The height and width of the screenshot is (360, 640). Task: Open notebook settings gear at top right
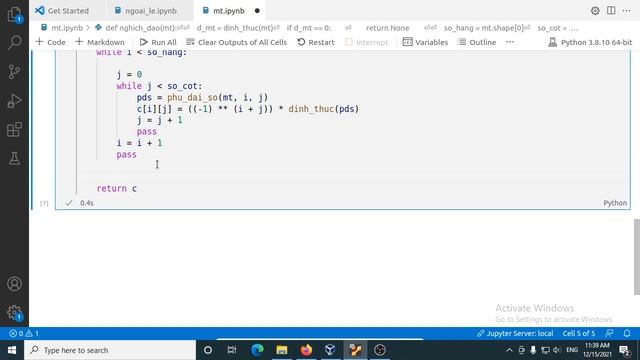click(x=595, y=11)
